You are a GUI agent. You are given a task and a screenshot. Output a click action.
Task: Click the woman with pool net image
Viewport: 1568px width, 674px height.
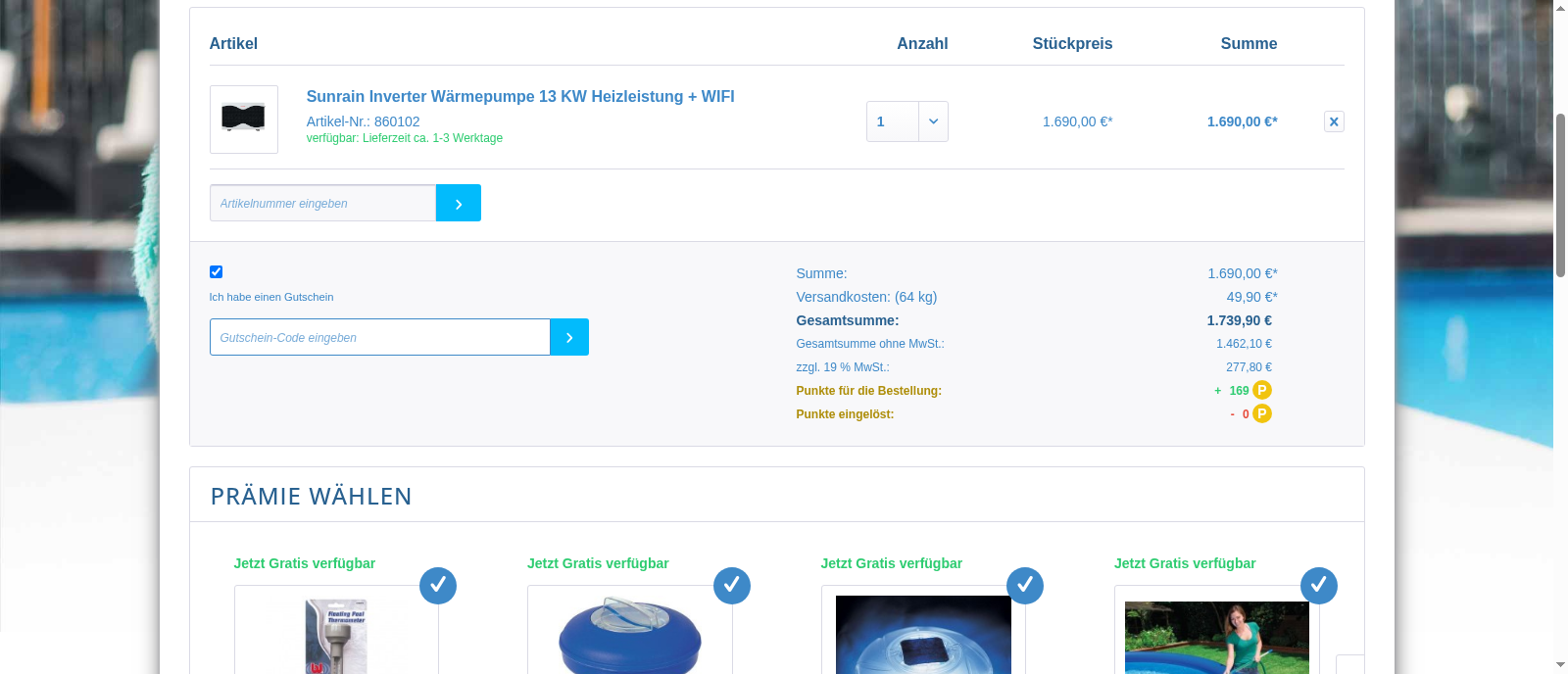pos(1217,638)
